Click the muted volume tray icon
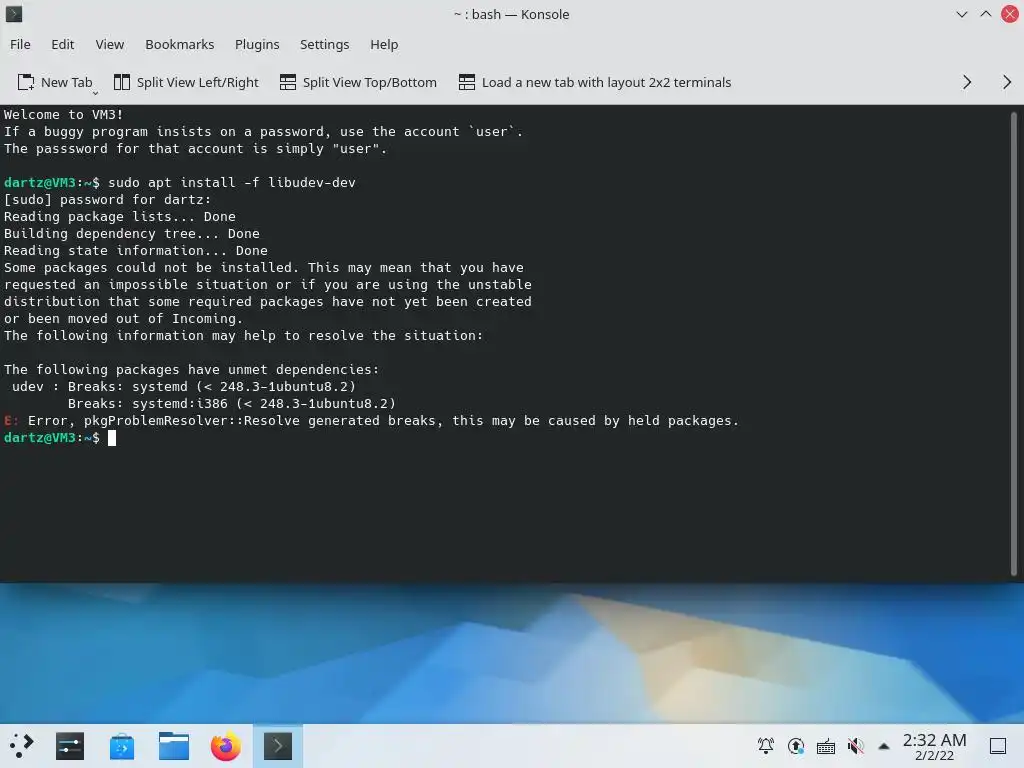1024x768 pixels. tap(856, 745)
